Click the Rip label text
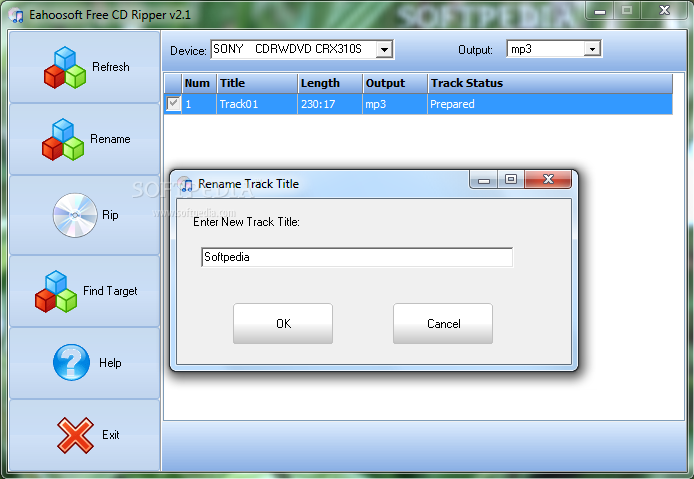 110,215
